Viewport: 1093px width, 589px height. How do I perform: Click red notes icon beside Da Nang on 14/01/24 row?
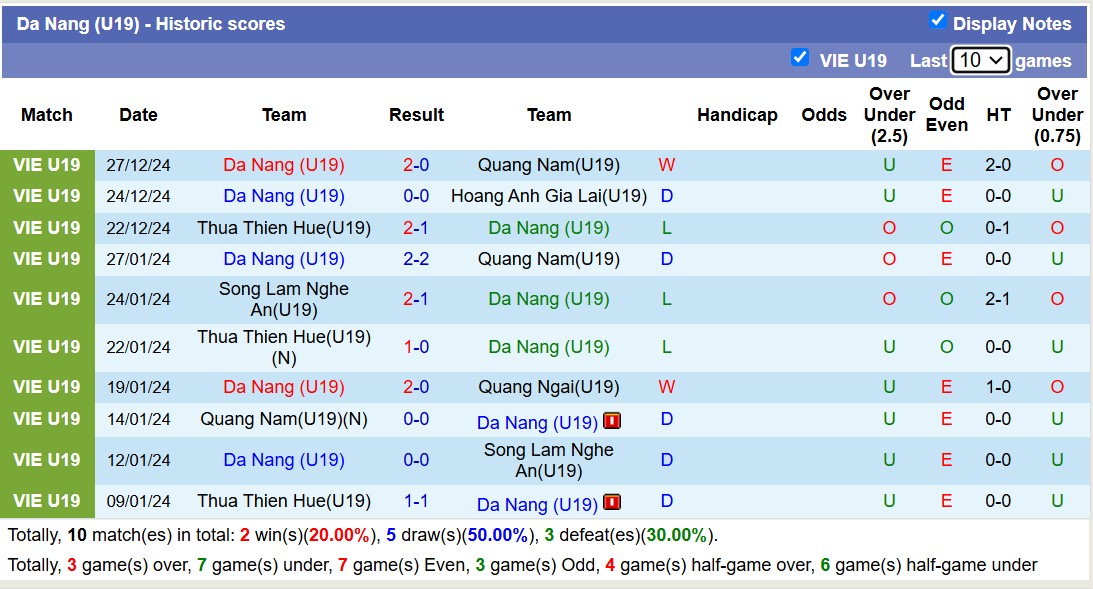click(611, 421)
